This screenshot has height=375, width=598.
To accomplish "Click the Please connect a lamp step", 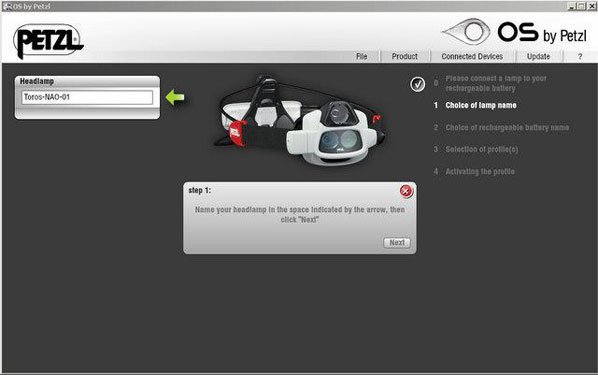I will (x=496, y=83).
